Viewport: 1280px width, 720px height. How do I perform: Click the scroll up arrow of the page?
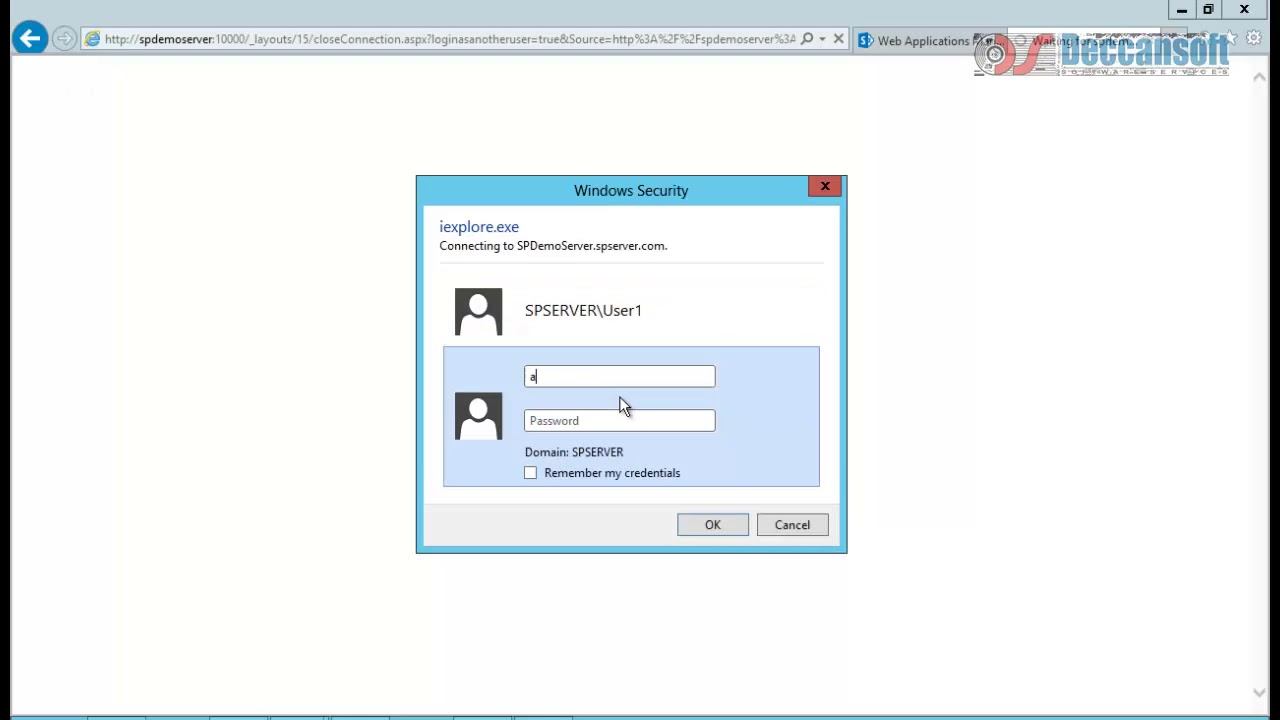(1259, 77)
